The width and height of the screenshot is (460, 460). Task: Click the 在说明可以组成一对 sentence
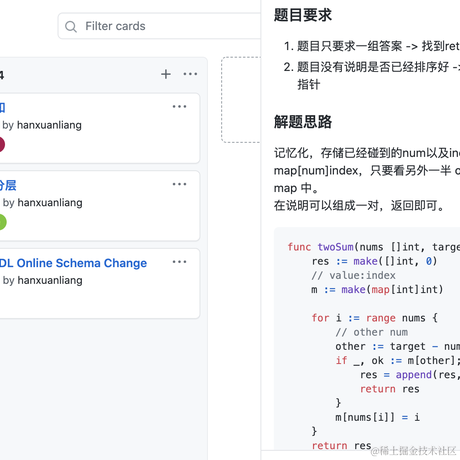(360, 206)
